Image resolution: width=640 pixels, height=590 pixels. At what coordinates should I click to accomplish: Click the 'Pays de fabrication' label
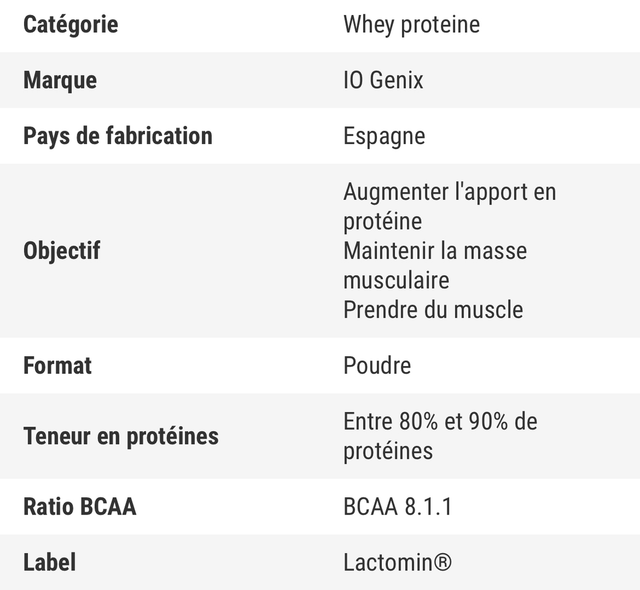point(117,136)
